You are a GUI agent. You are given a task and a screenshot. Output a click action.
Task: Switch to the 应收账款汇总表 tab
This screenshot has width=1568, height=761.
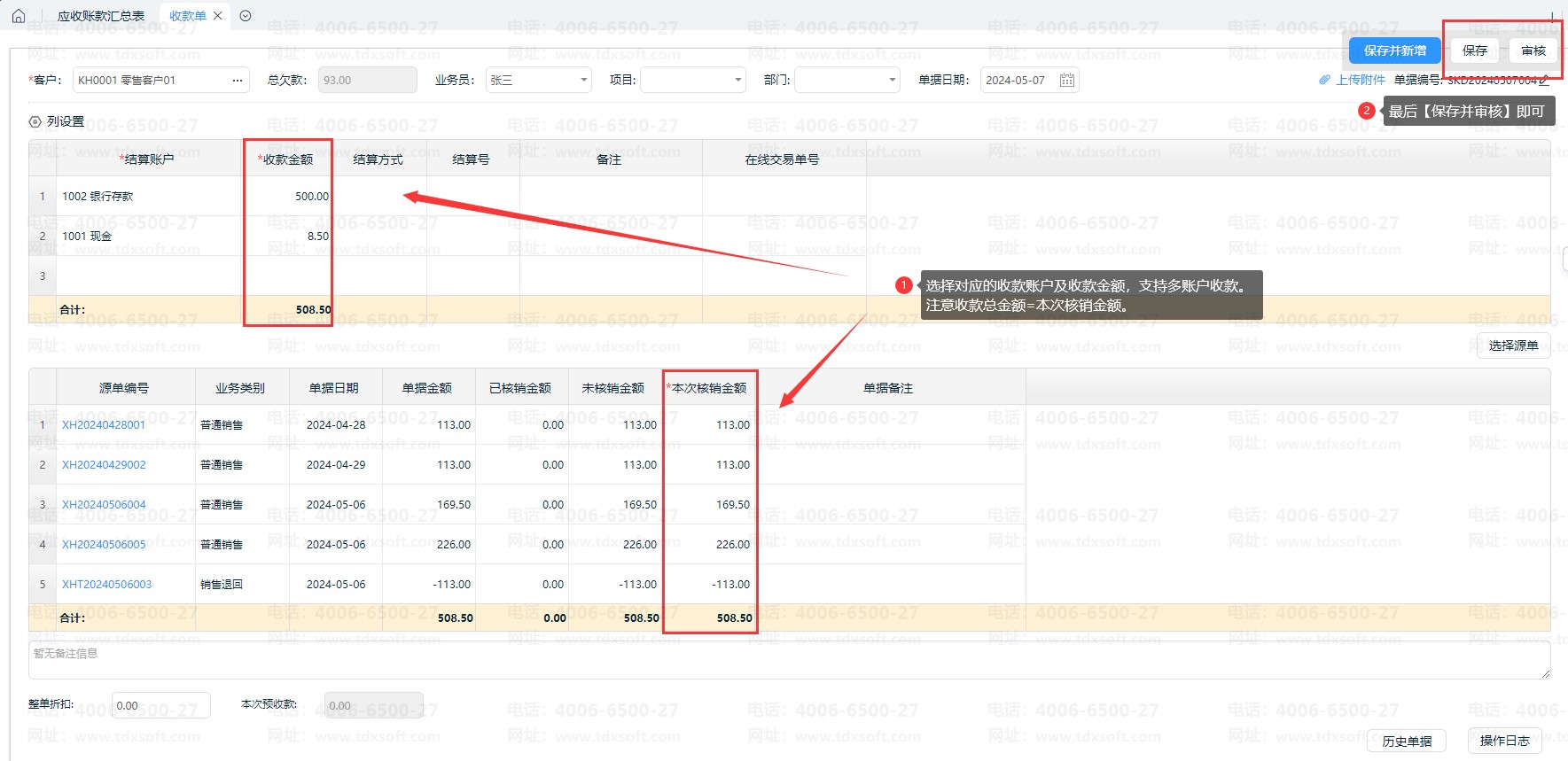[101, 16]
